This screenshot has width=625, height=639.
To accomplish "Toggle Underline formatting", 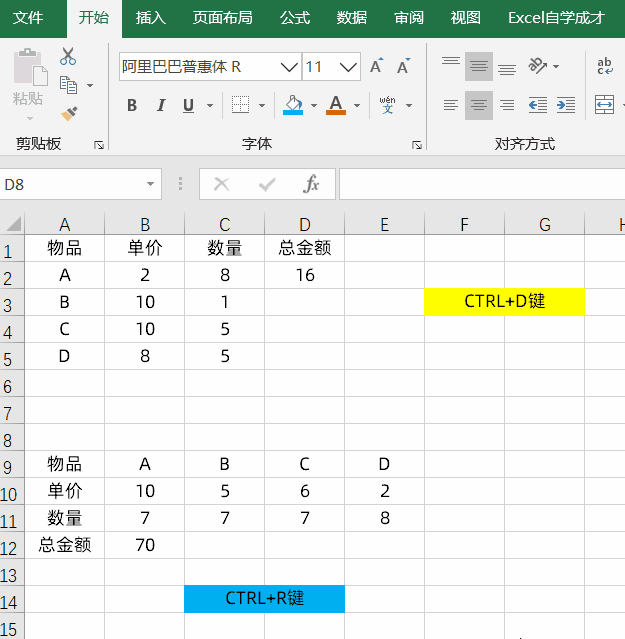I will [x=188, y=105].
